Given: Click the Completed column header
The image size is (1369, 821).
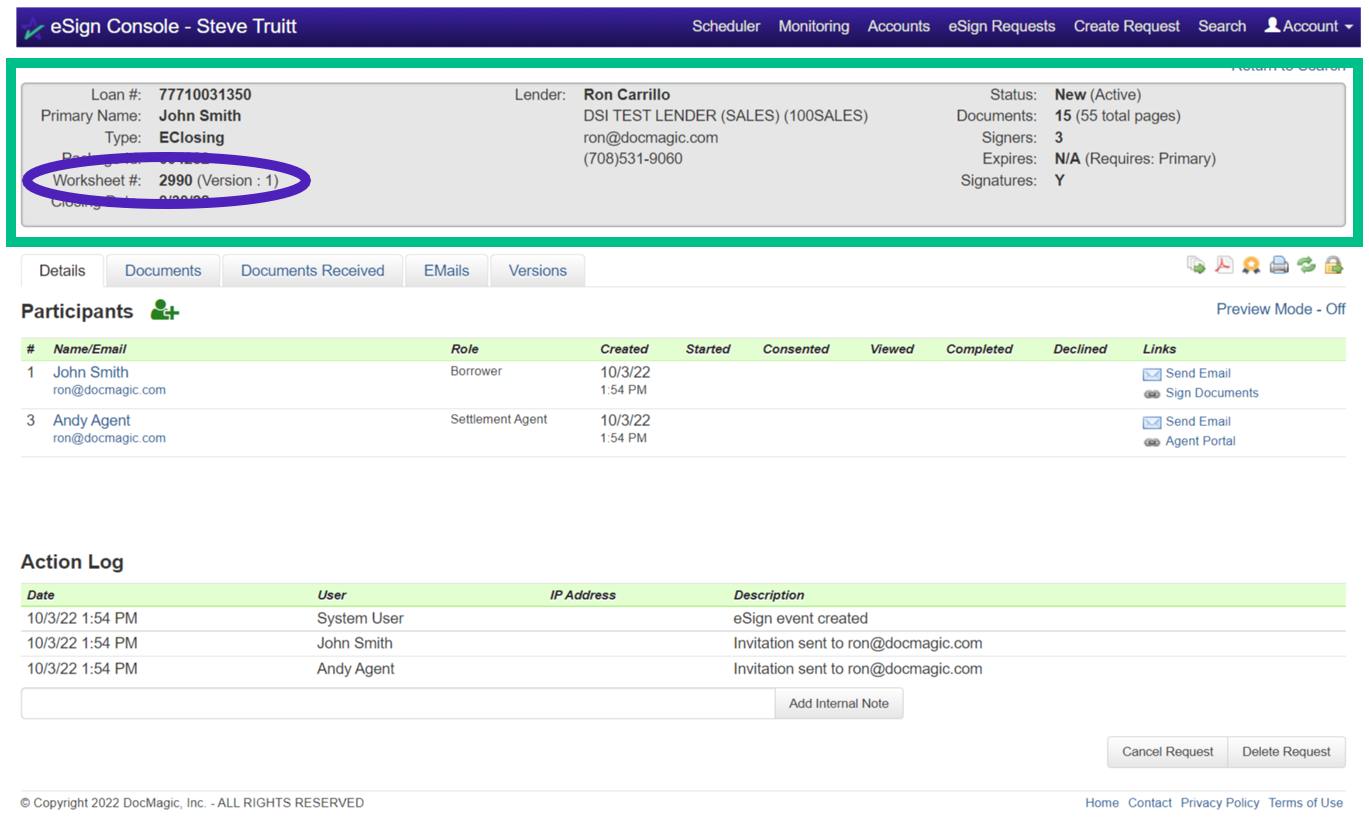Looking at the screenshot, I should tap(980, 349).
